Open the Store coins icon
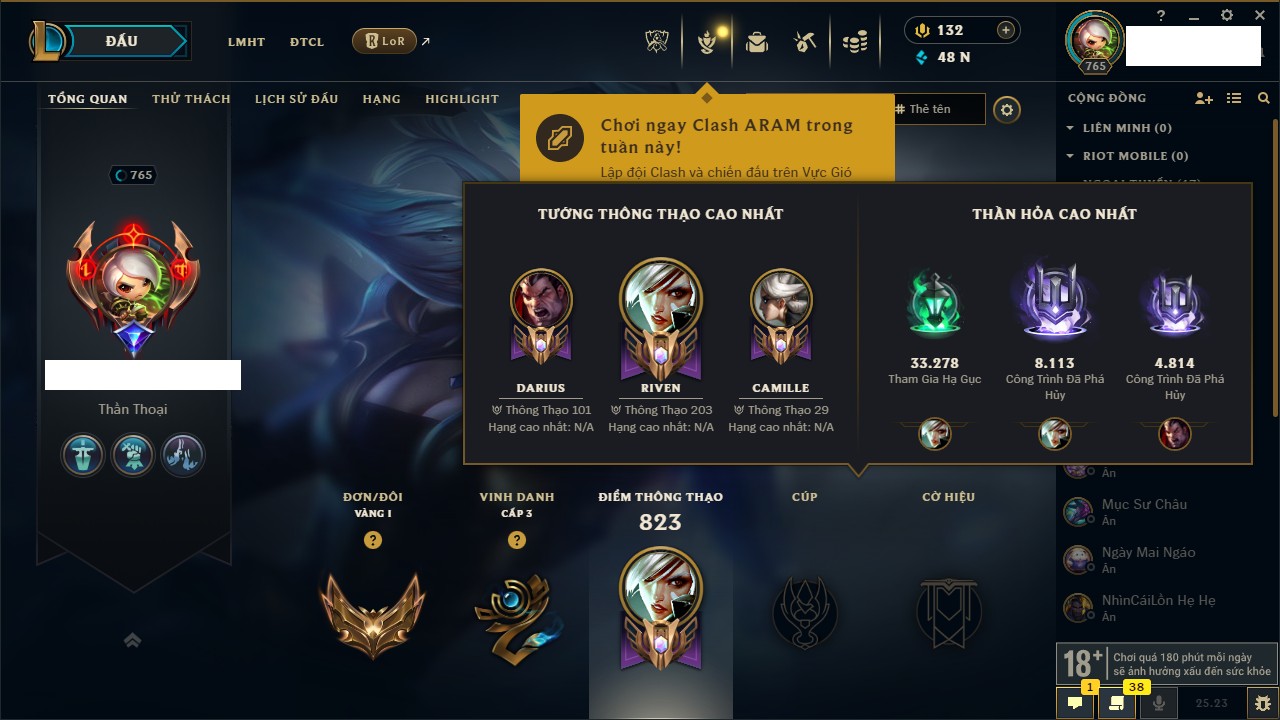 [854, 42]
